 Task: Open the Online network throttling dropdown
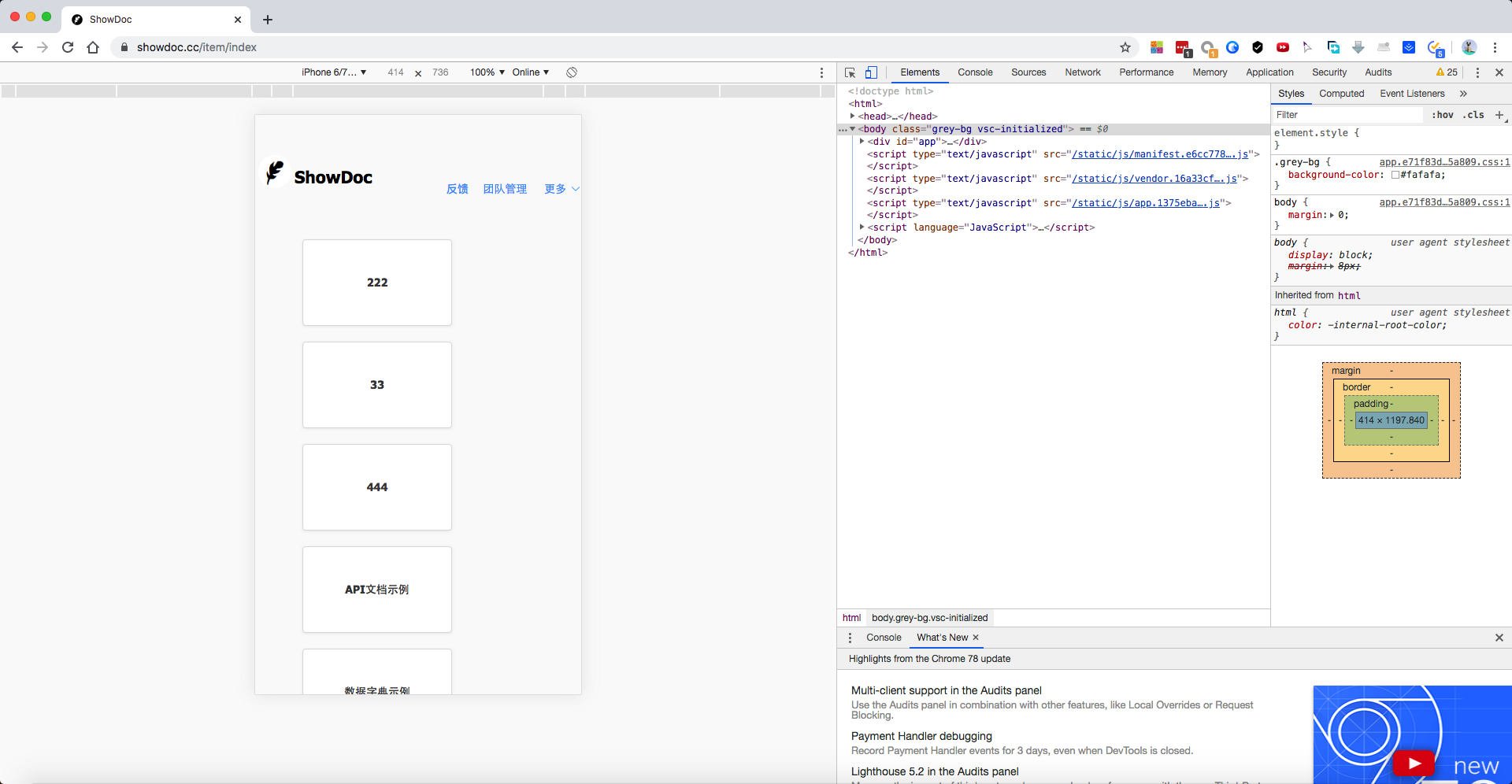tap(530, 72)
